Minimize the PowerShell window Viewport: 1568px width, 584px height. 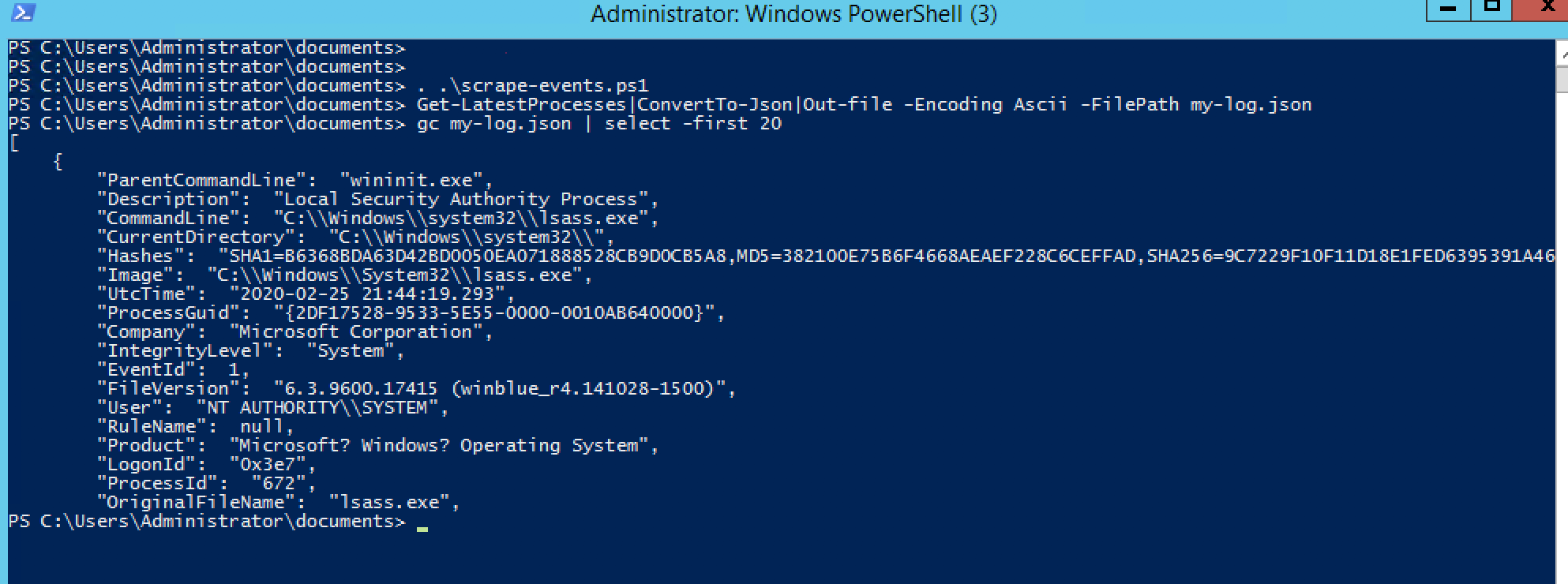(1448, 9)
